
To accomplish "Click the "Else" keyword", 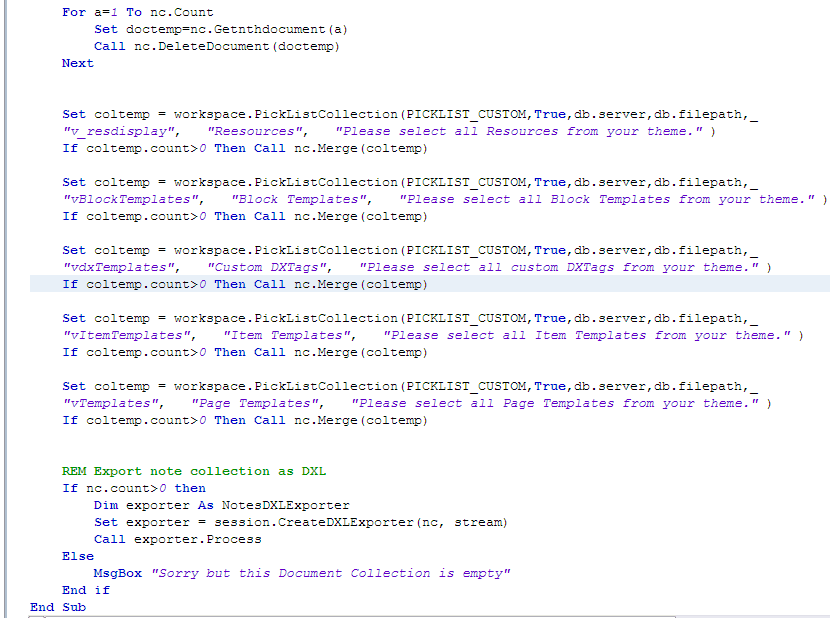I will pyautogui.click(x=78, y=556).
